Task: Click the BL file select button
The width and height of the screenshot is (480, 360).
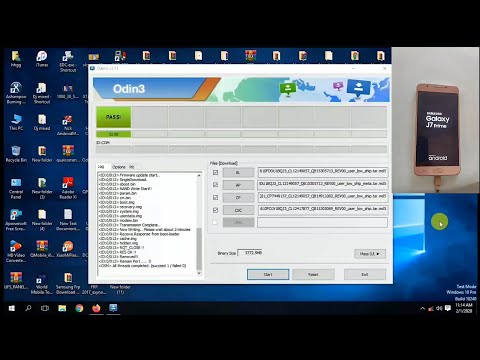Action: (x=238, y=173)
